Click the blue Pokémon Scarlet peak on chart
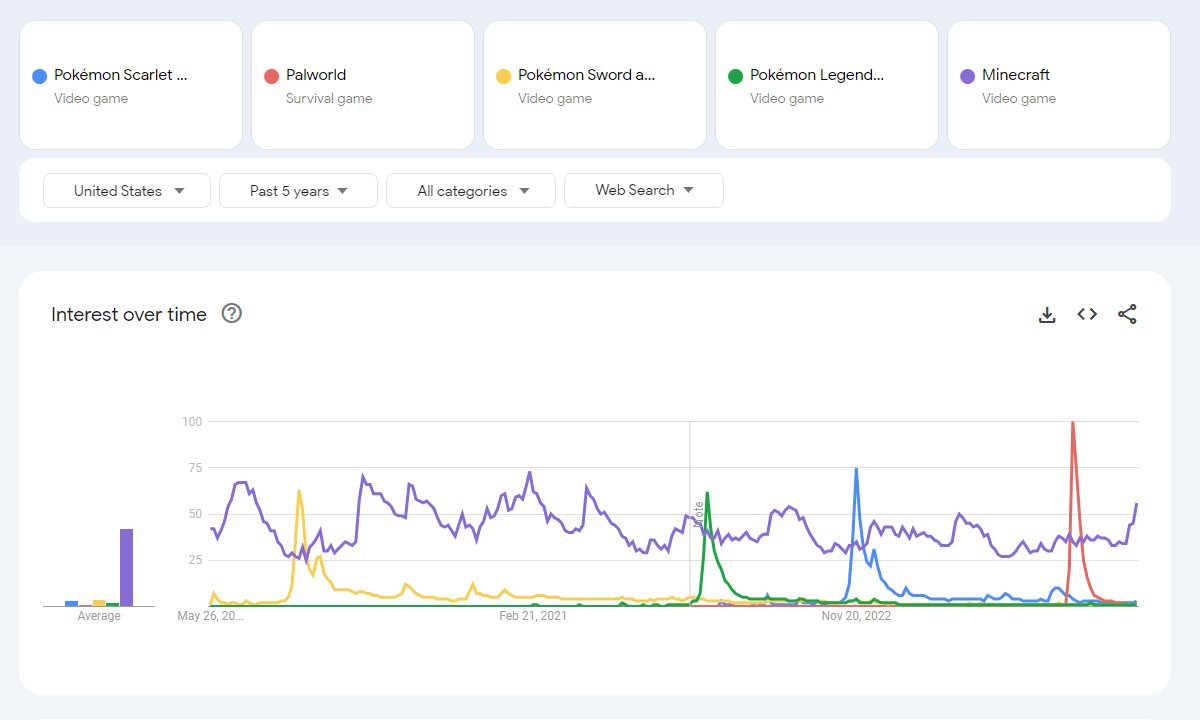Image resolution: width=1200 pixels, height=720 pixels. [x=856, y=469]
